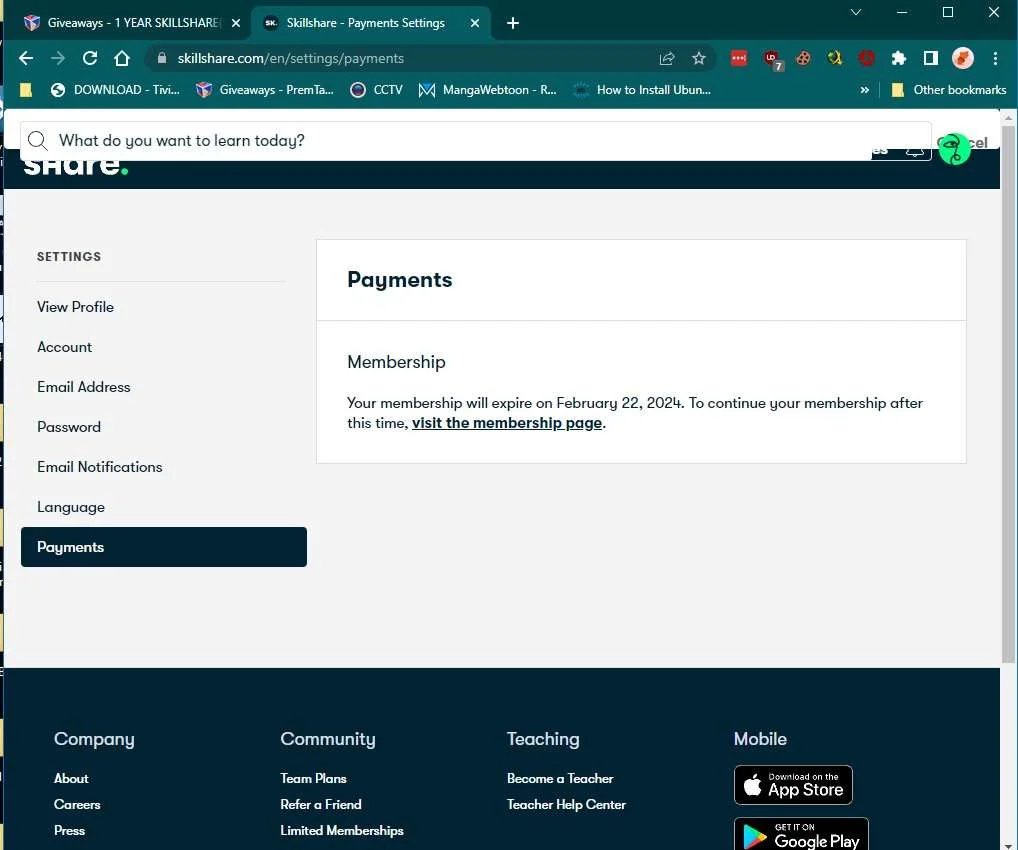Open Email Notifications settings
This screenshot has height=850, width=1018.
(x=99, y=467)
